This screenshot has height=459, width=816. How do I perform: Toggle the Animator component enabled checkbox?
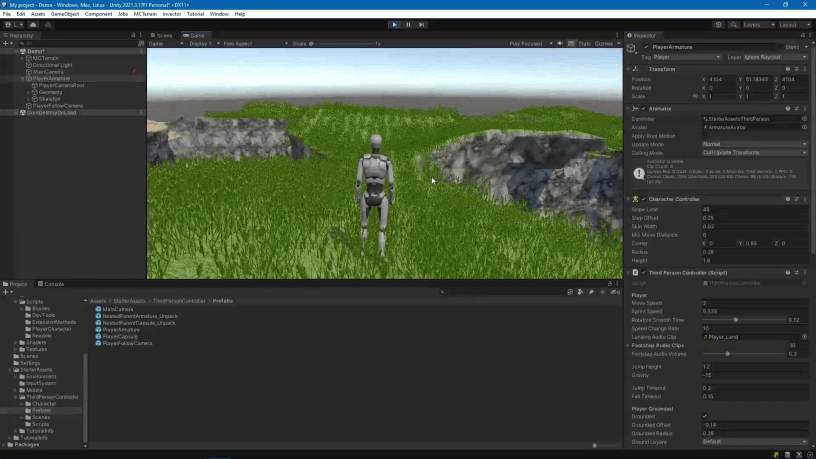pos(643,109)
